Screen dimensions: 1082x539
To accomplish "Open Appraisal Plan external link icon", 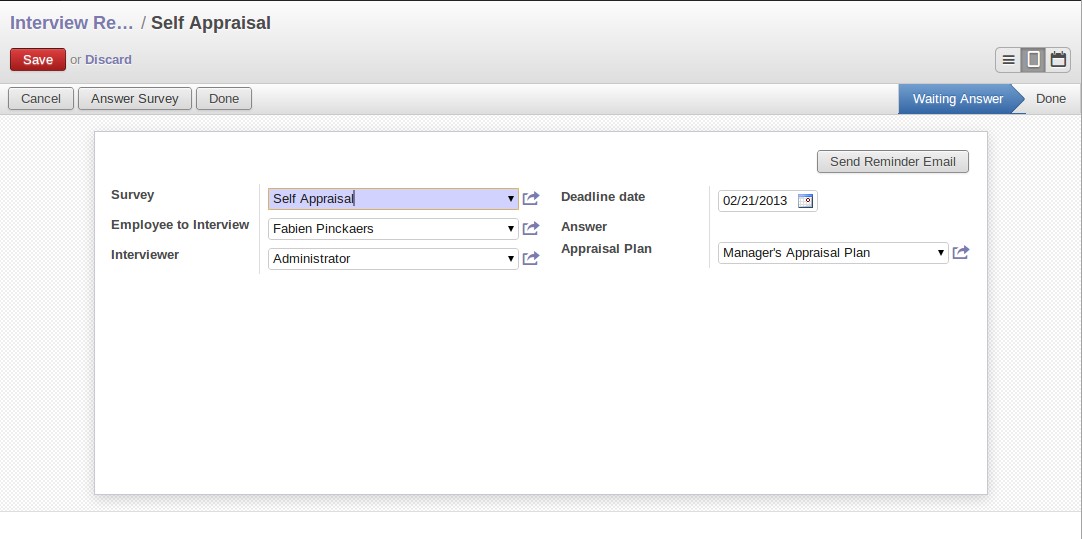I will pos(961,253).
